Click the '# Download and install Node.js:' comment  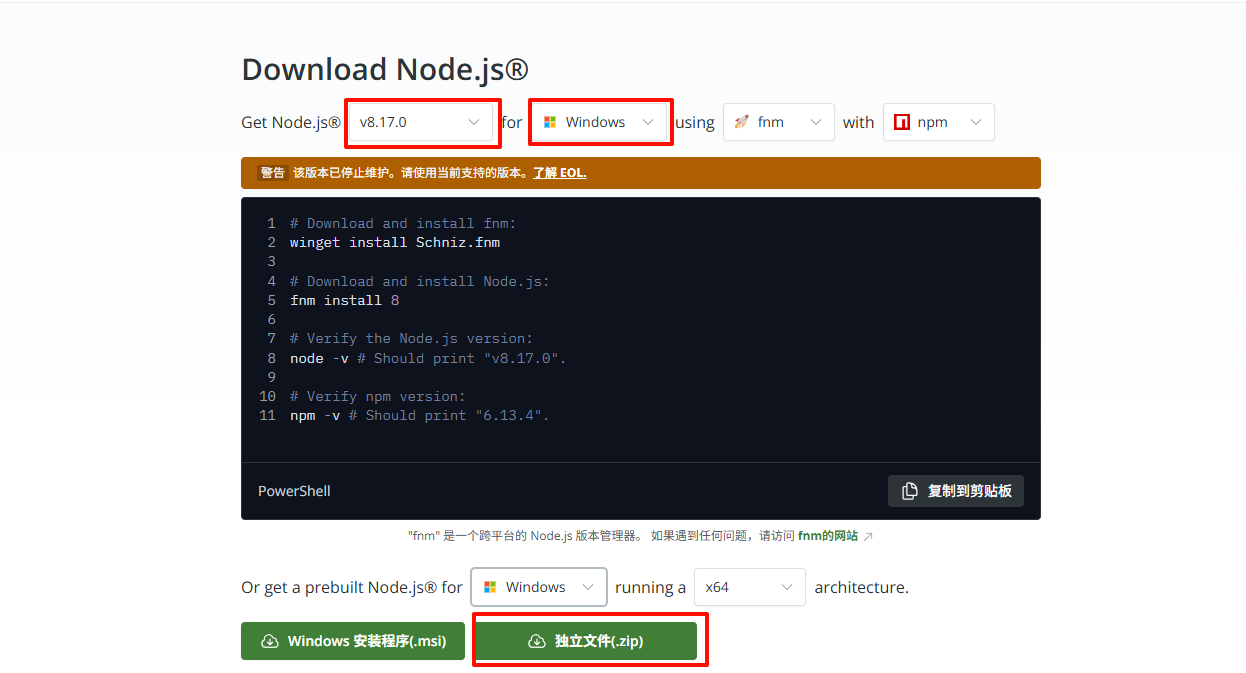pyautogui.click(x=420, y=281)
